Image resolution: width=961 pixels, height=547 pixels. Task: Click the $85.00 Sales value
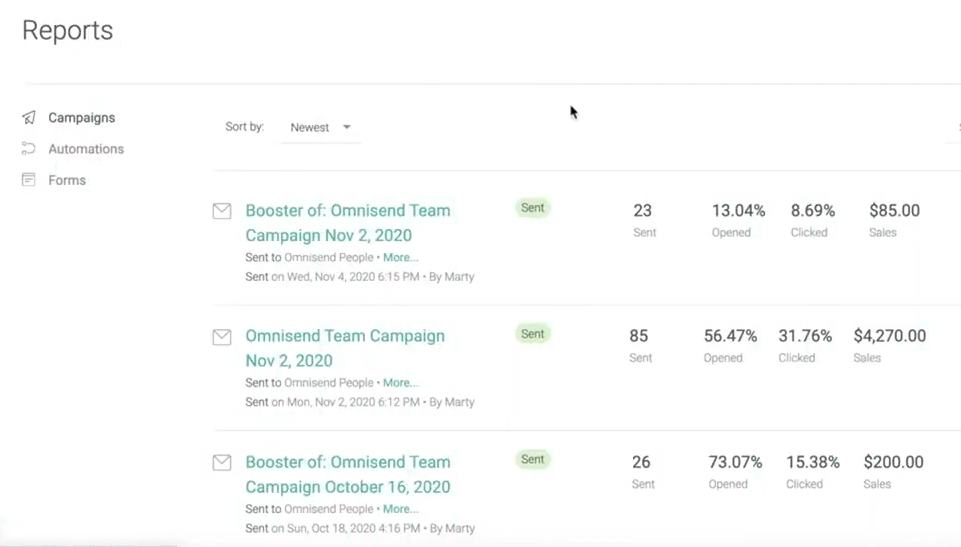[894, 211]
